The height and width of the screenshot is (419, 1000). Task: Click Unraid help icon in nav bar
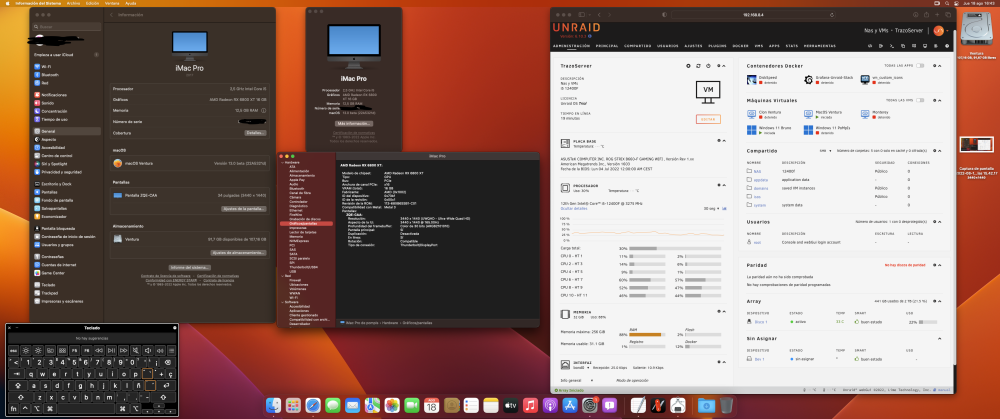coord(948,47)
